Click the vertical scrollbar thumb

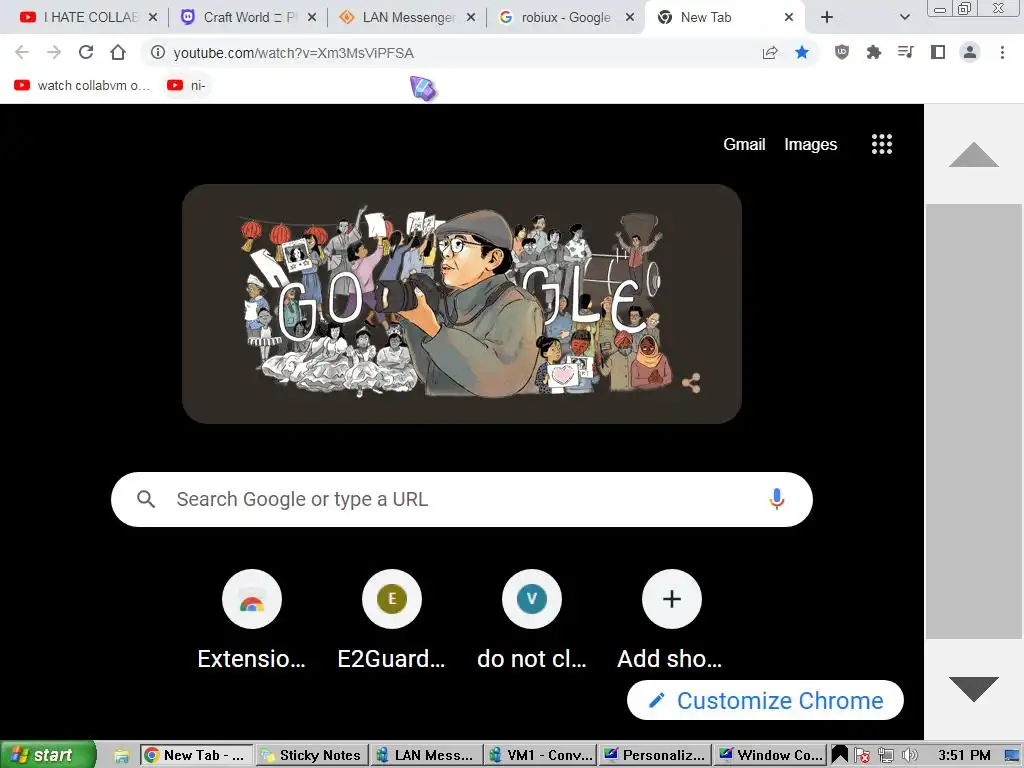pyautogui.click(x=974, y=421)
